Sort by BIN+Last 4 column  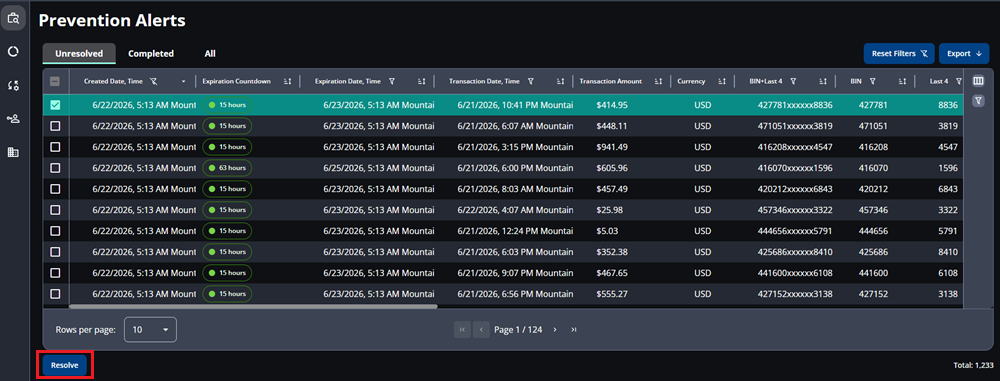pos(823,82)
